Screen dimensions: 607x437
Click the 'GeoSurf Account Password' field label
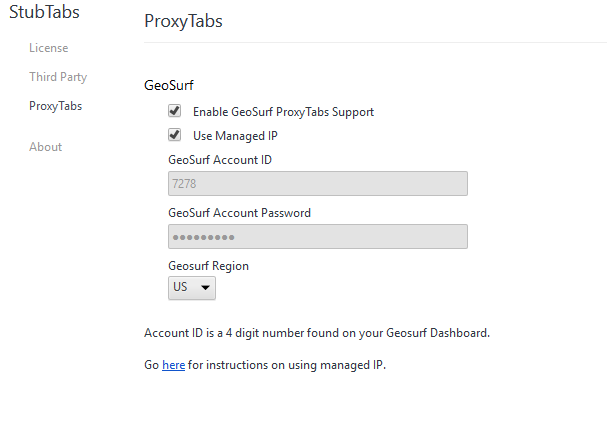(x=239, y=213)
